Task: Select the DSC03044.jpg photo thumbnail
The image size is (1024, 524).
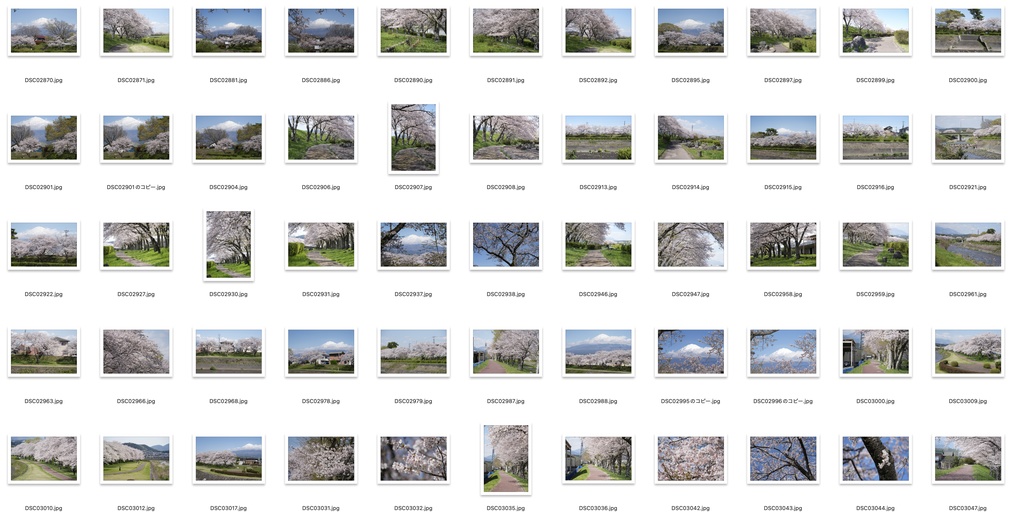Action: pos(875,459)
